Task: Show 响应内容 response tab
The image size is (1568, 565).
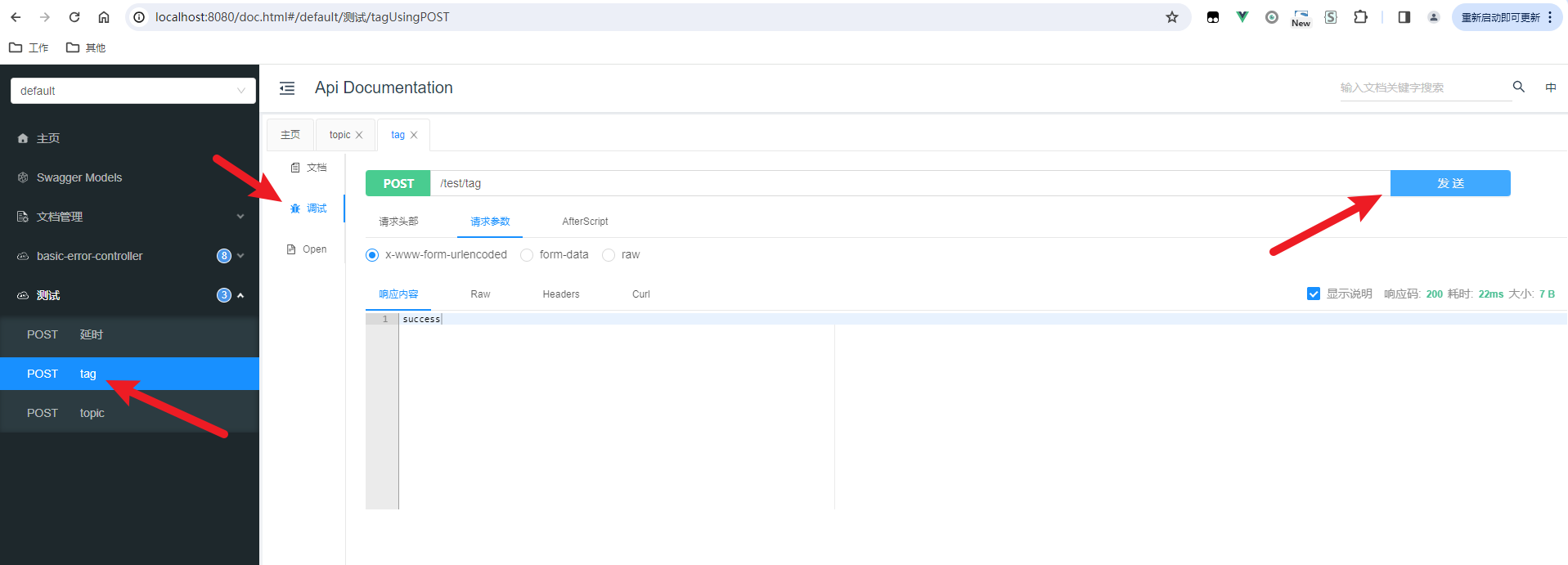Action: [398, 294]
